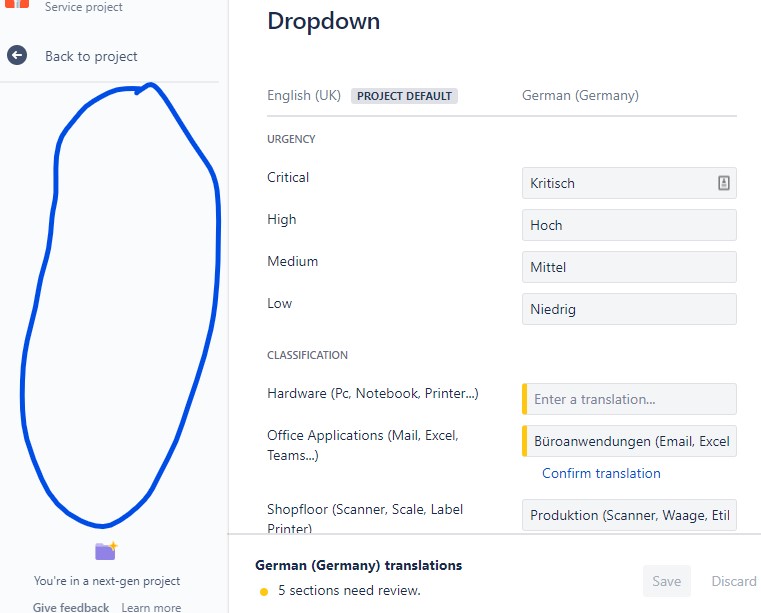Screen dimensions: 761x613
Task: Click the yellow review status dot
Action: tap(264, 592)
